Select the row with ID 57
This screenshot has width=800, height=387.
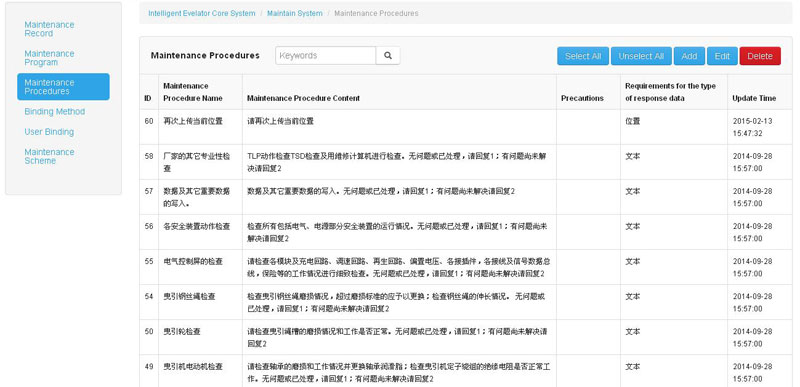pos(466,197)
